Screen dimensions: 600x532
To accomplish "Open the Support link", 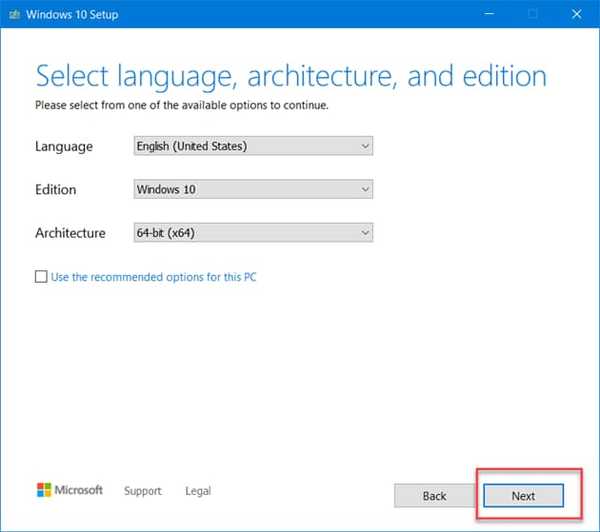I will (x=143, y=491).
